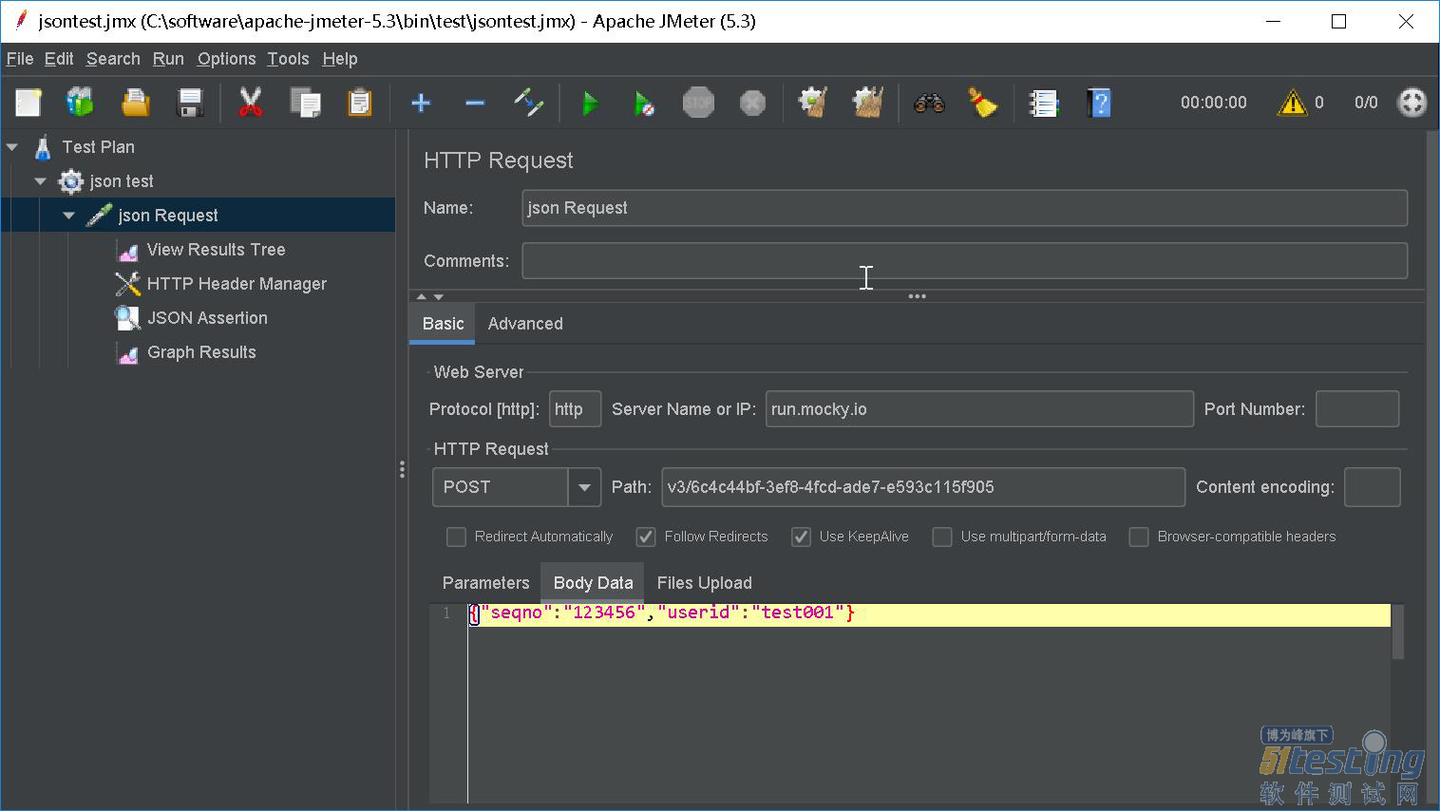Click the Clear gear-broom icon
1440x811 pixels.
(x=813, y=102)
